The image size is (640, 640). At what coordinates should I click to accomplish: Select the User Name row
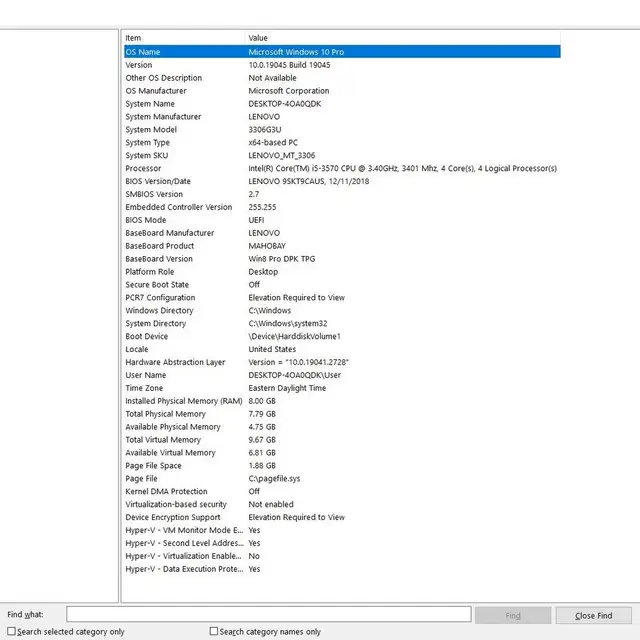coord(342,375)
